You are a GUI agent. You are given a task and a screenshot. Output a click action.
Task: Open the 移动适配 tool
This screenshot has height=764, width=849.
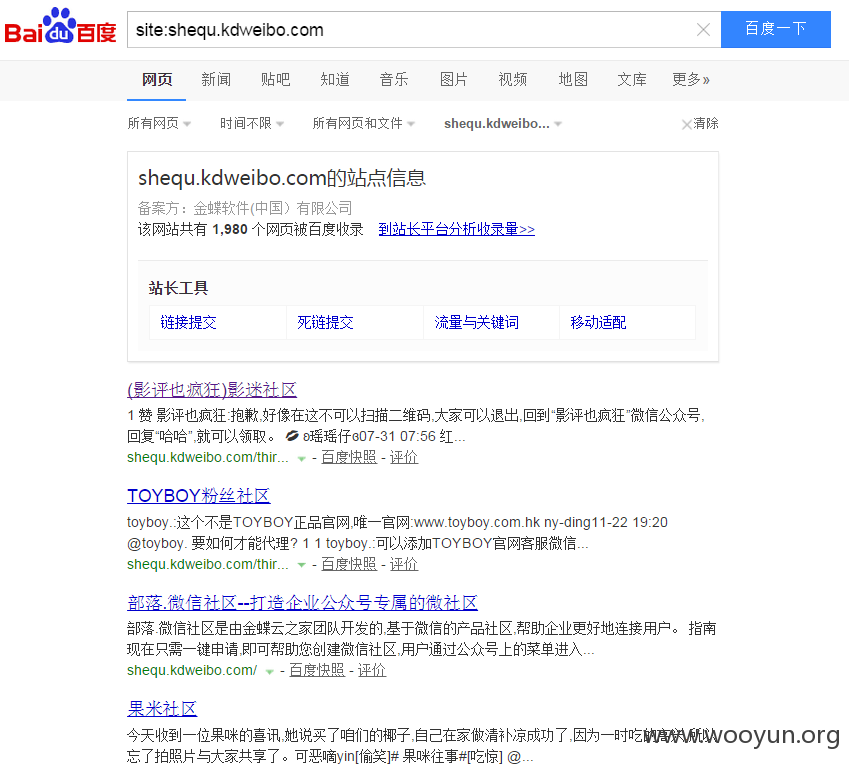click(x=598, y=323)
